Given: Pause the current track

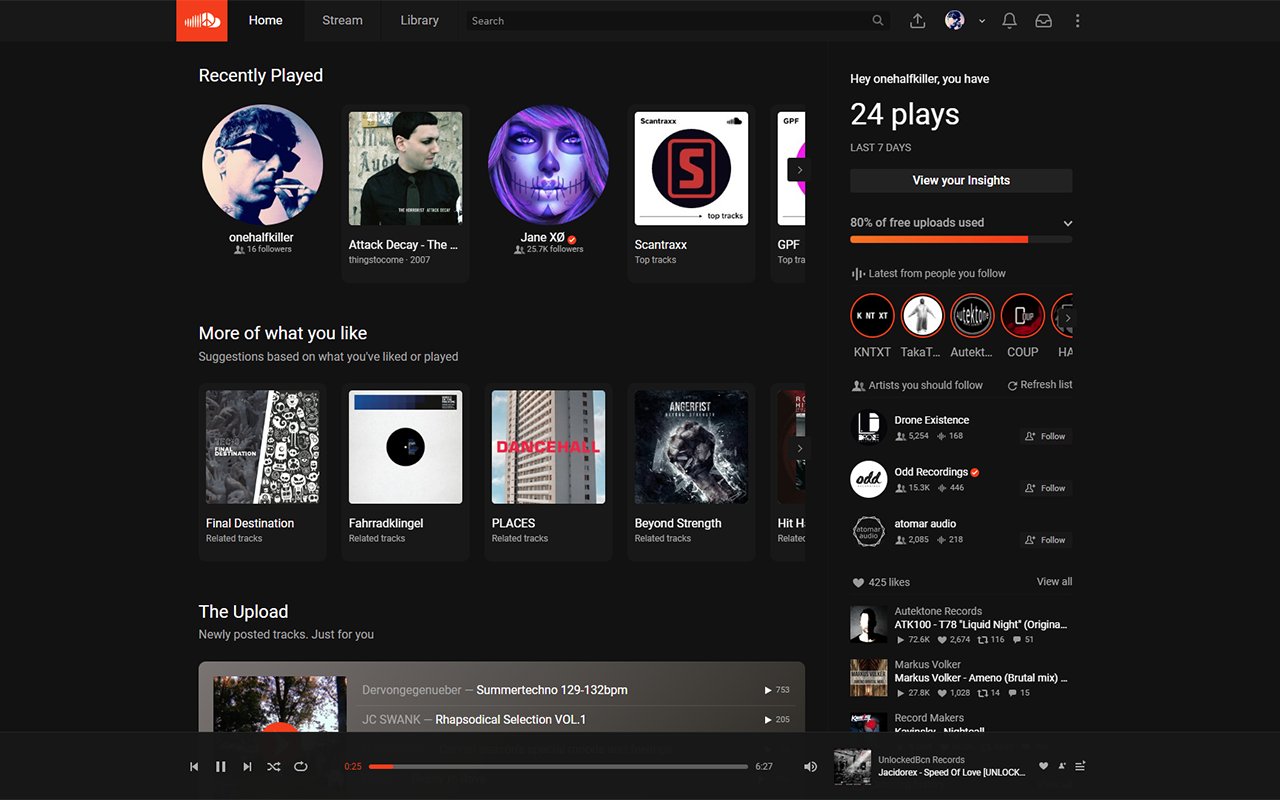Looking at the screenshot, I should (x=221, y=767).
